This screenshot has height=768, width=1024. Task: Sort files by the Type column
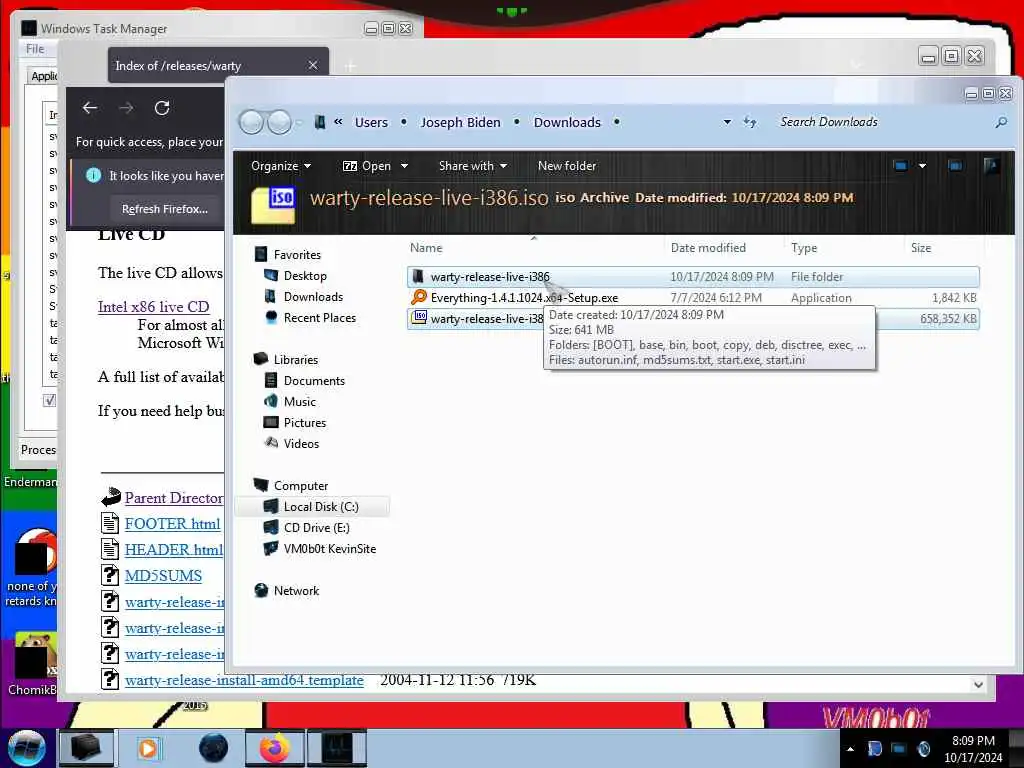coord(804,248)
